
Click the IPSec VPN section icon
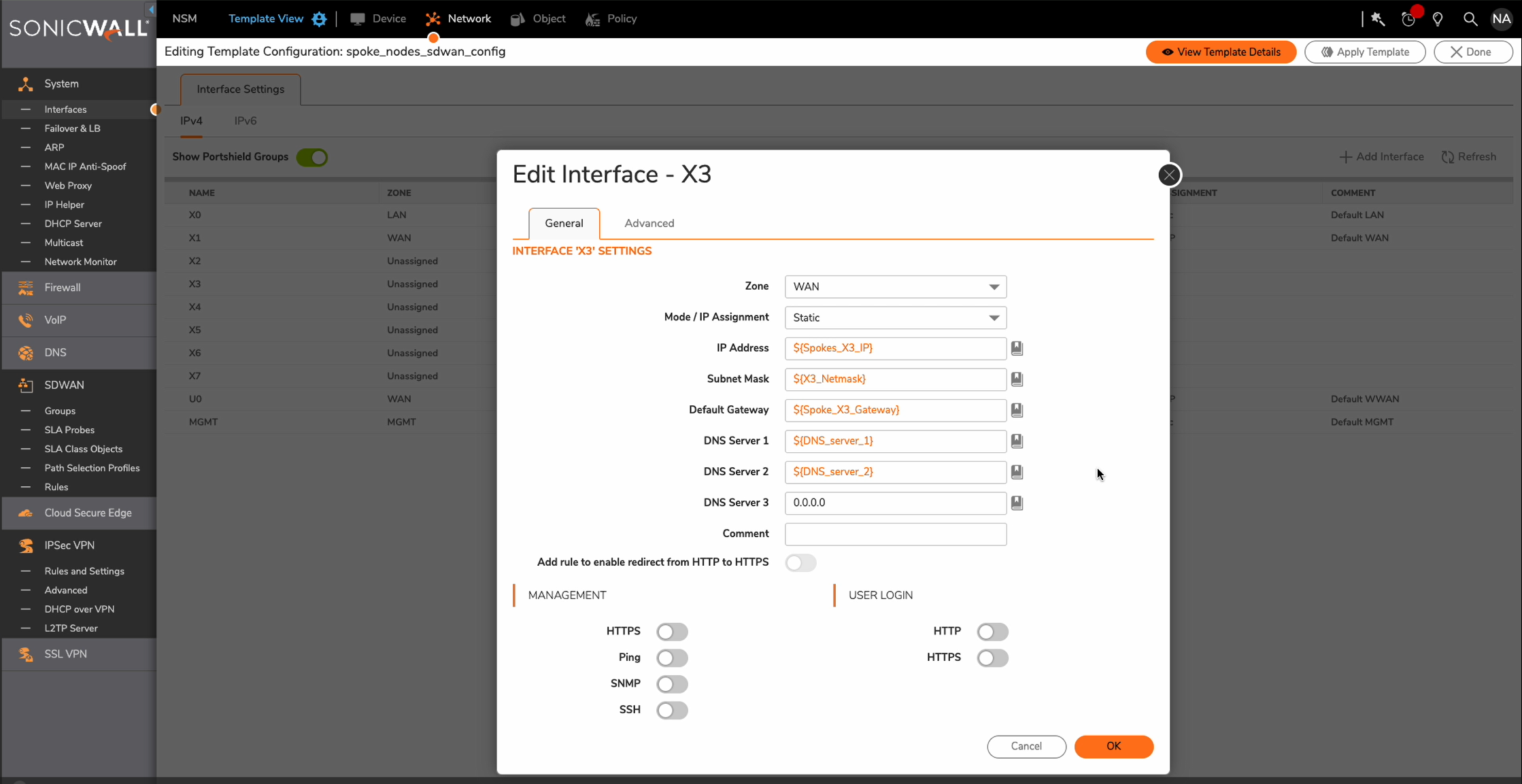(x=26, y=545)
